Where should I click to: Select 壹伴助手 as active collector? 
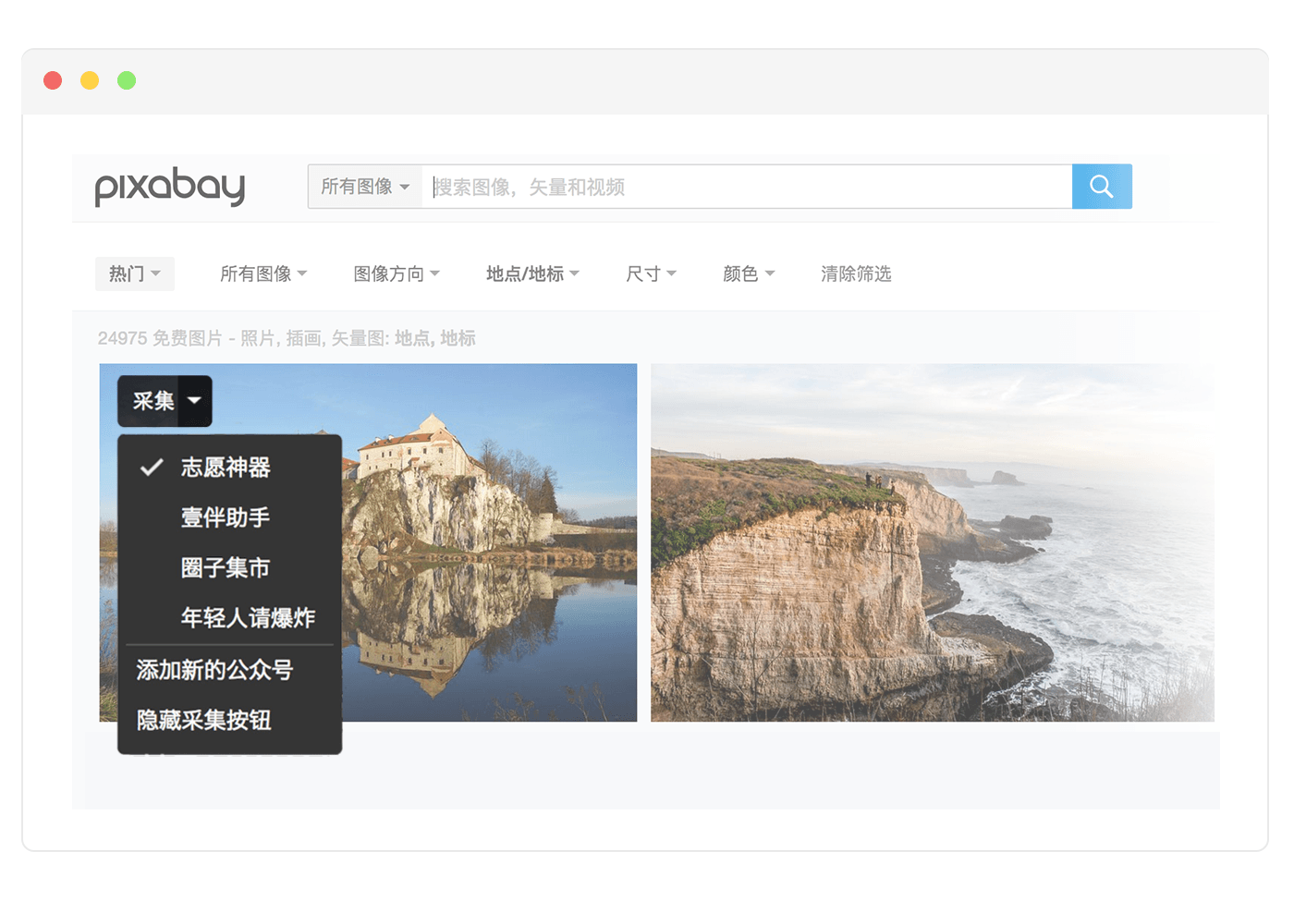pyautogui.click(x=225, y=517)
